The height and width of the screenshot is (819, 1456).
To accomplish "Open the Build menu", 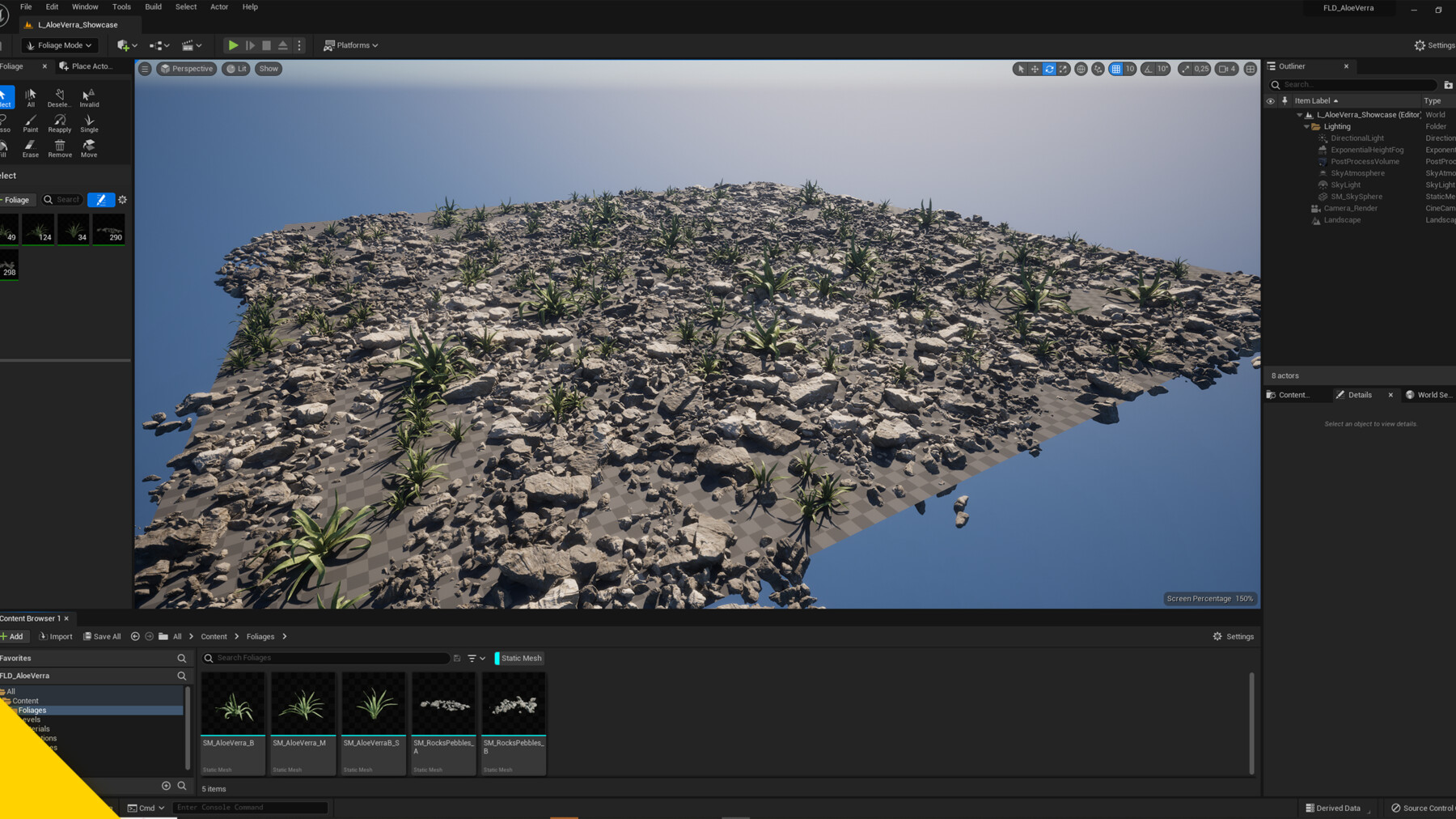I will point(153,6).
